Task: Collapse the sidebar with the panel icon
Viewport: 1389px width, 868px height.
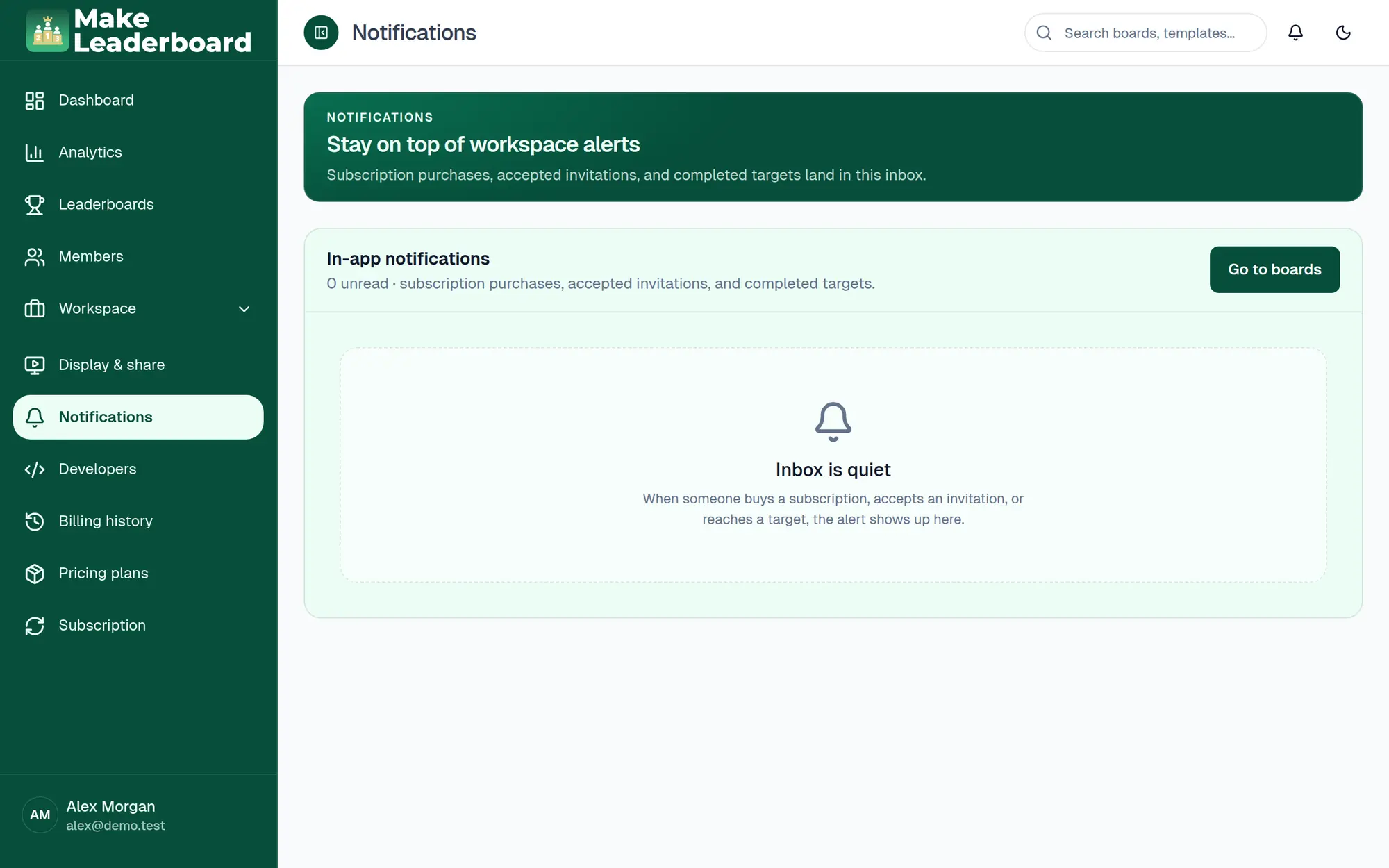Action: pyautogui.click(x=321, y=33)
